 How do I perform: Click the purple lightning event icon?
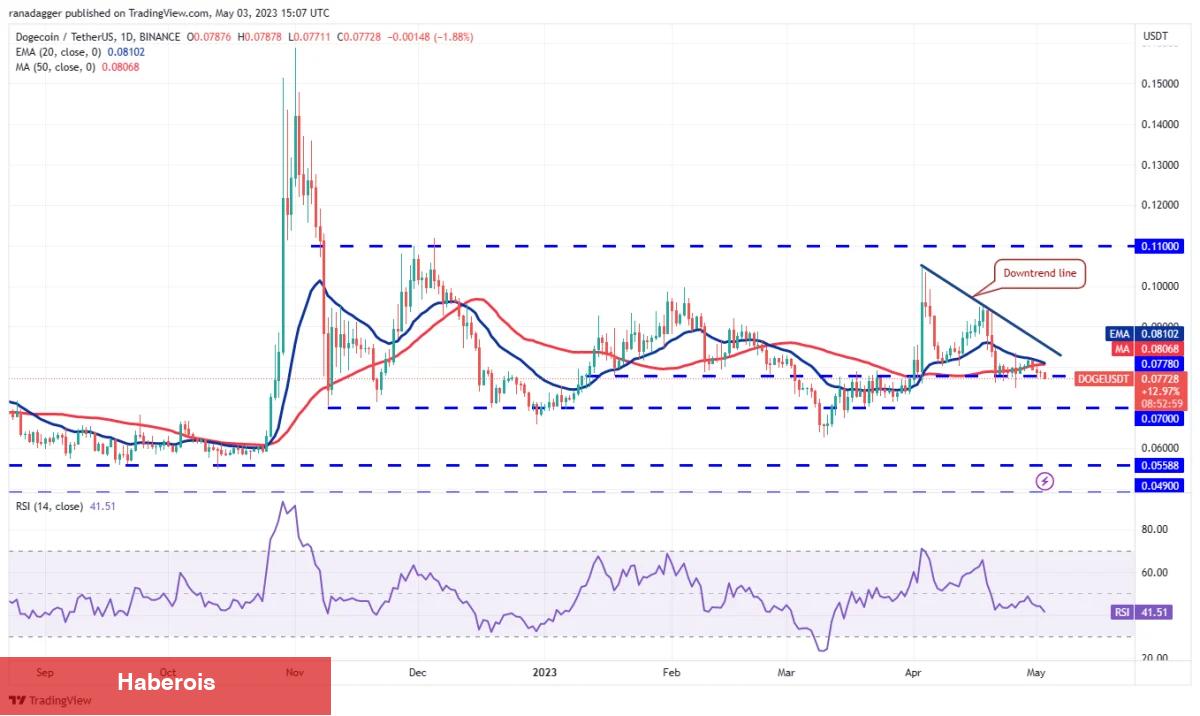1045,481
